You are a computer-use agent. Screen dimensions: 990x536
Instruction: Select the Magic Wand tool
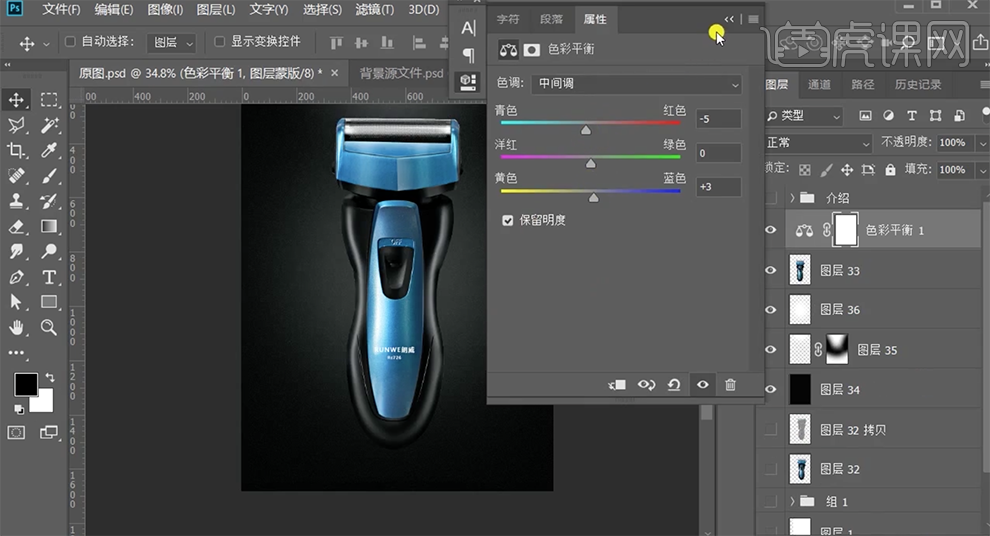(x=49, y=125)
